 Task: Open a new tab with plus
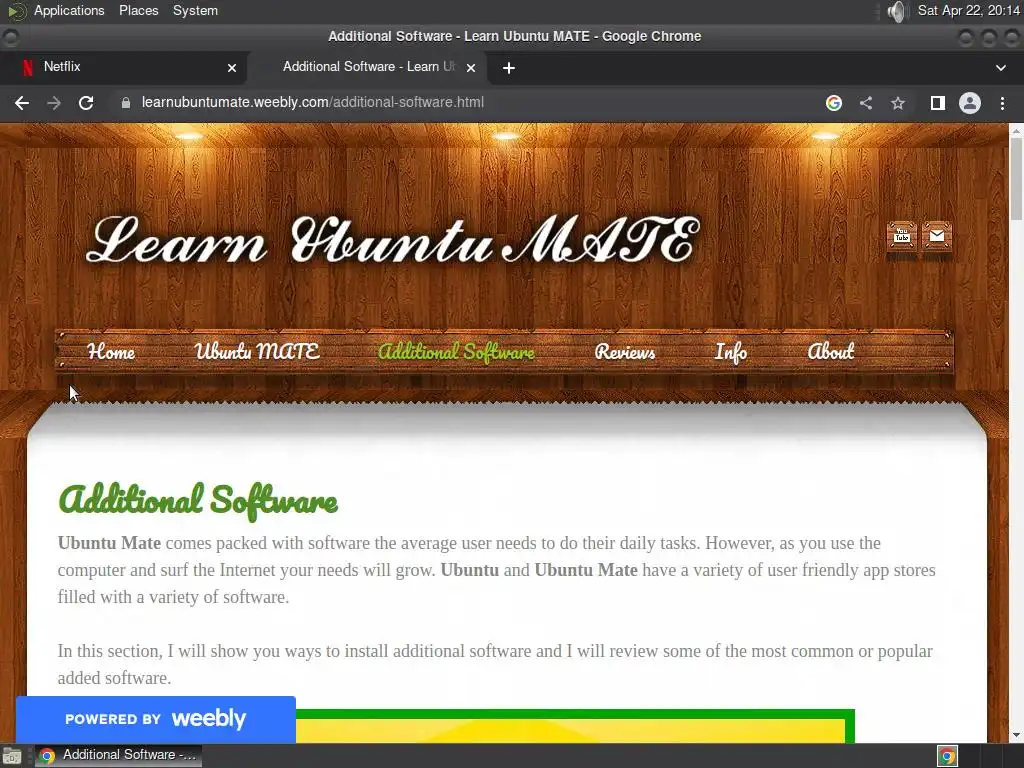pos(509,68)
